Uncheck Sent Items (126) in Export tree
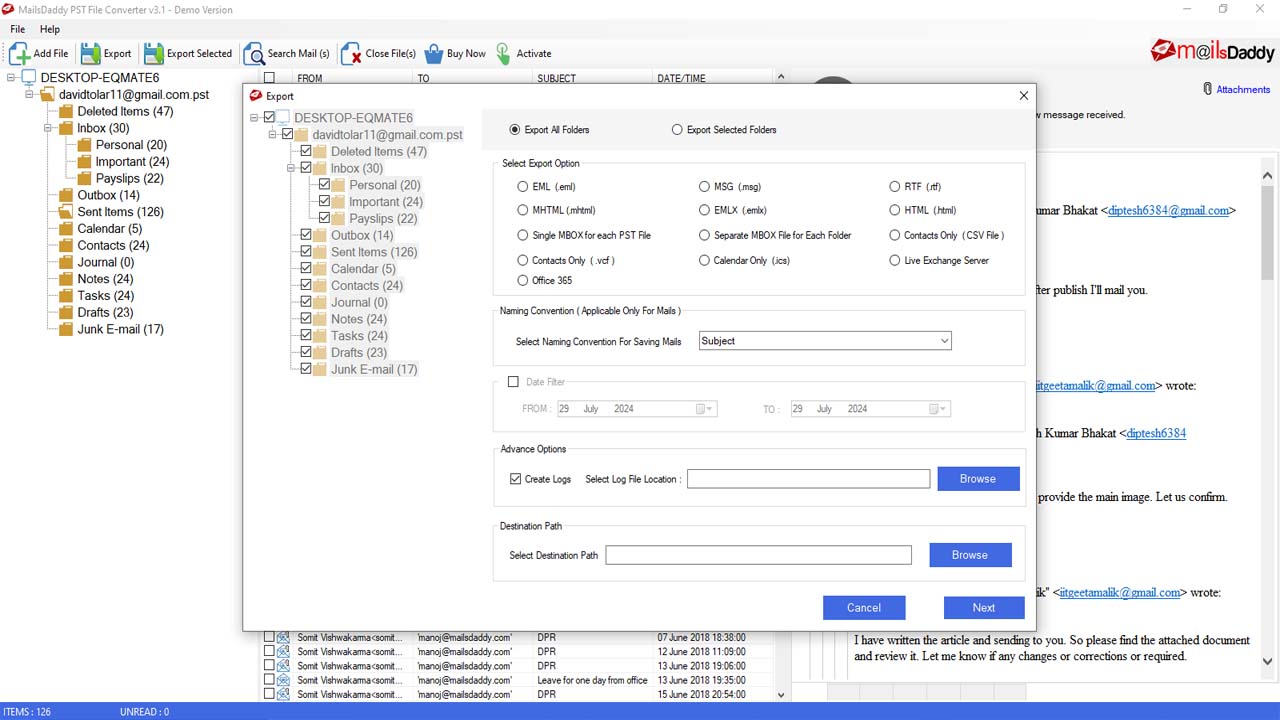 tap(306, 252)
